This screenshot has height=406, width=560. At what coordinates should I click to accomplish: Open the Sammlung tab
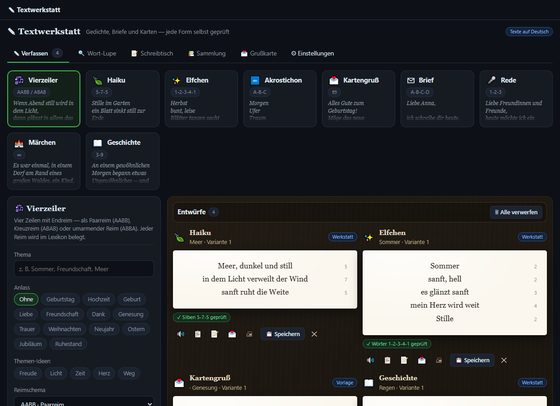click(x=207, y=54)
